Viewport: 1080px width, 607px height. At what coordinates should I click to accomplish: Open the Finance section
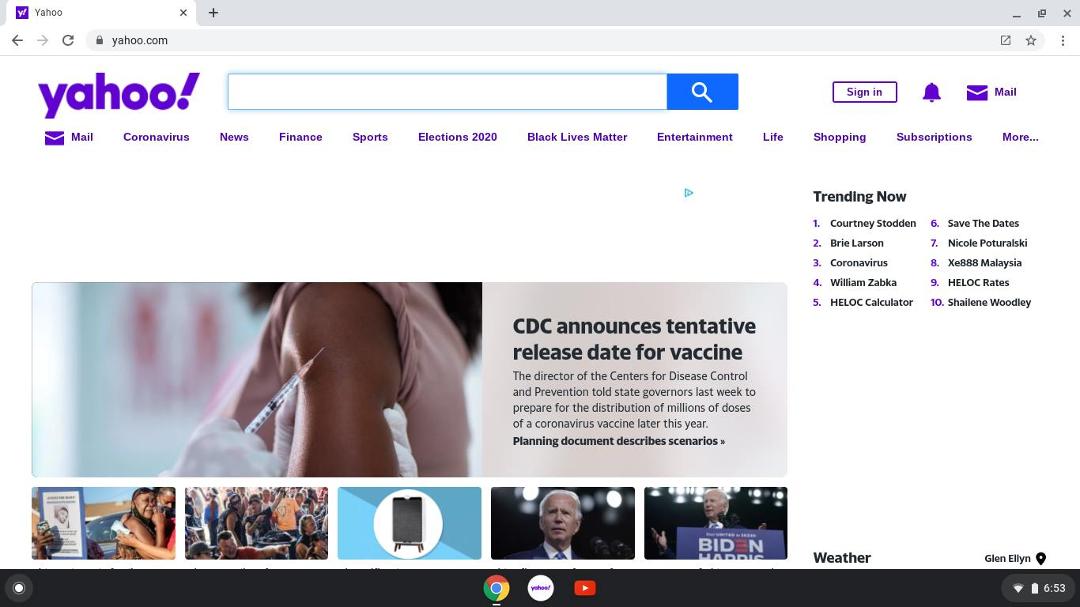coord(300,137)
